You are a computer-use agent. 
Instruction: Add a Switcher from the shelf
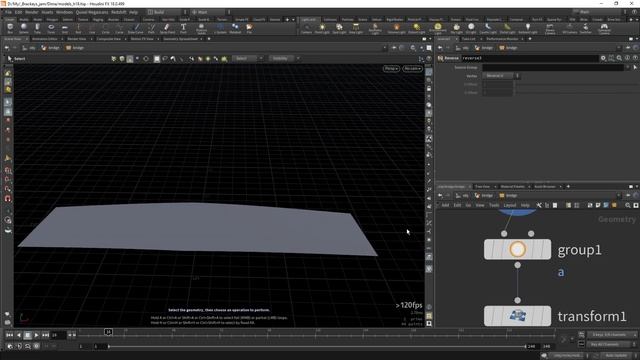pyautogui.click(x=585, y=28)
